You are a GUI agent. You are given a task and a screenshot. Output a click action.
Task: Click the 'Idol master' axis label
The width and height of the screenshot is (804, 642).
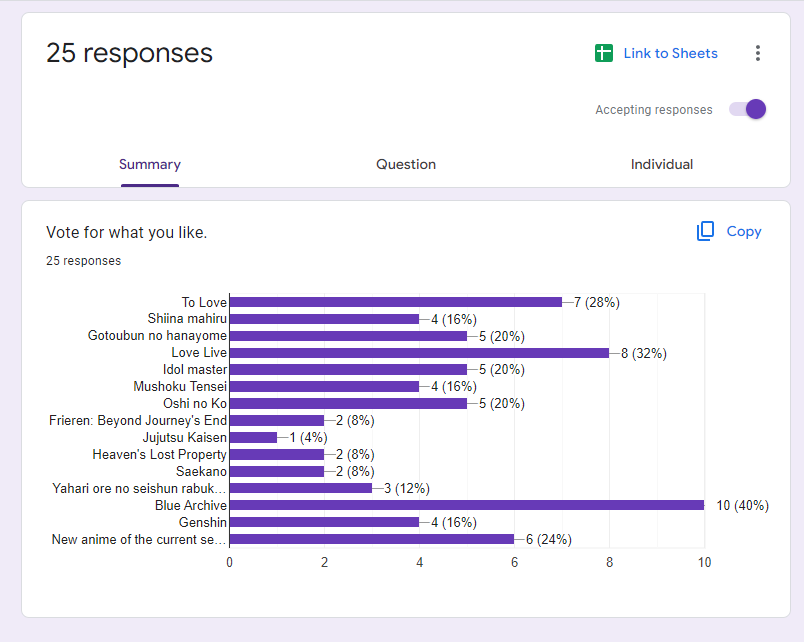[195, 370]
